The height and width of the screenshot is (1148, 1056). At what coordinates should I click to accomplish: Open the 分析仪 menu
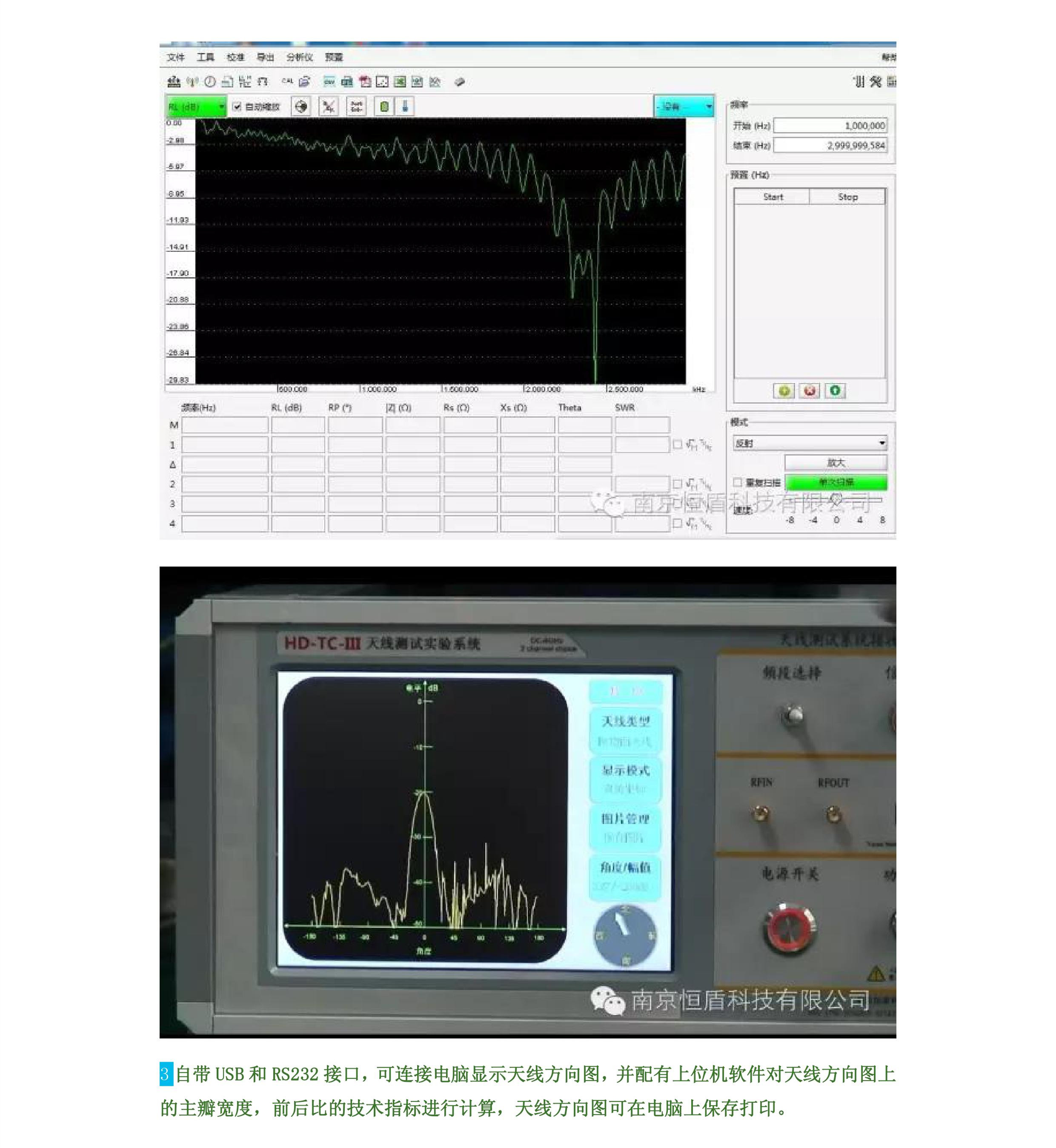pyautogui.click(x=299, y=57)
